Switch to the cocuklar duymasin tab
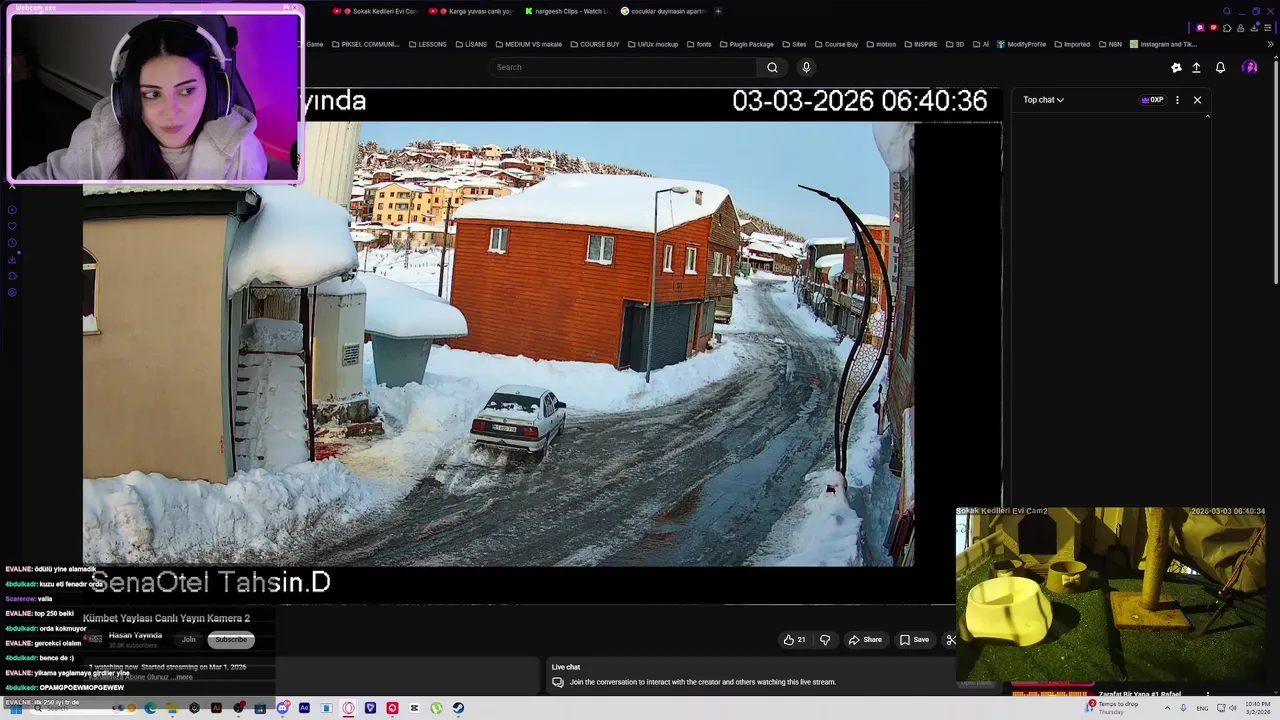This screenshot has height=720, width=1280. pos(662,11)
